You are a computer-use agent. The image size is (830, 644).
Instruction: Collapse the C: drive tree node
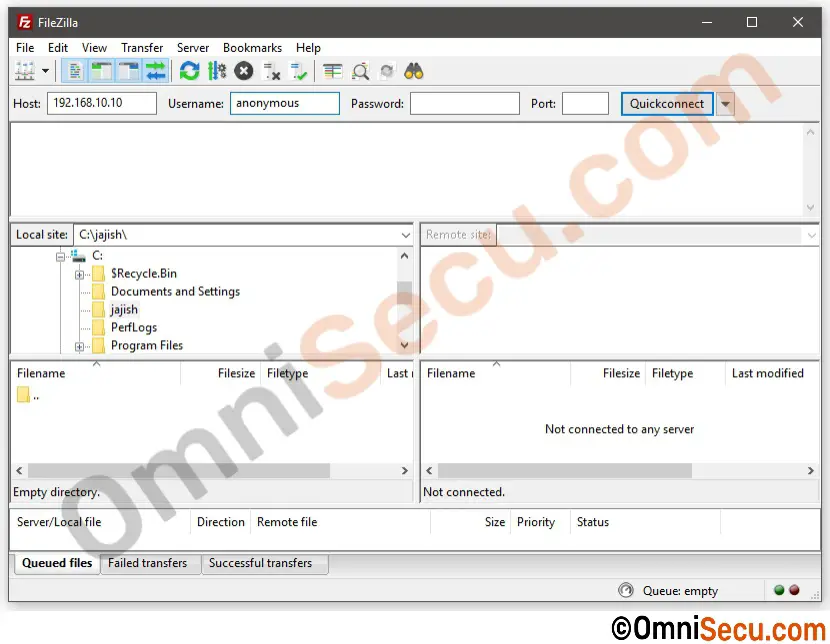pyautogui.click(x=60, y=257)
